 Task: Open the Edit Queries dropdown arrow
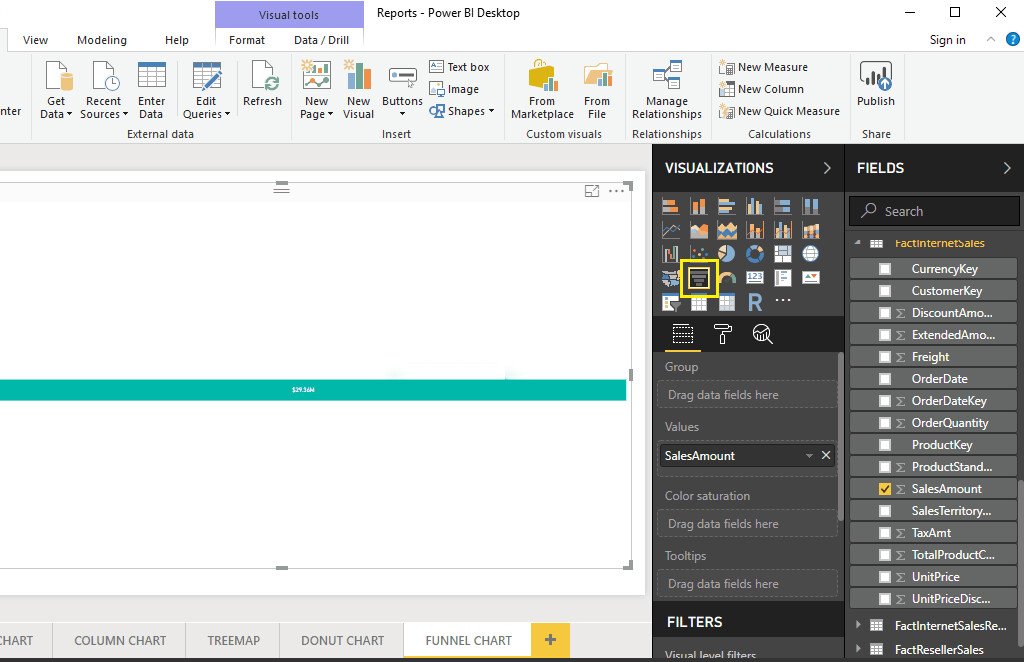[x=227, y=114]
